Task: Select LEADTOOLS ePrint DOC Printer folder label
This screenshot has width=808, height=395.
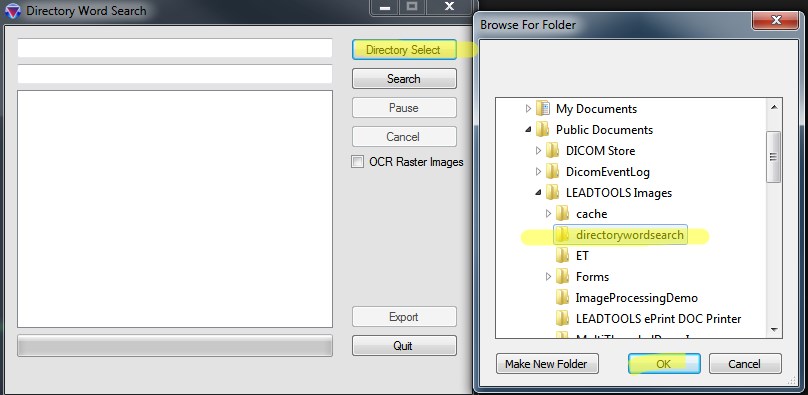Action: (658, 319)
